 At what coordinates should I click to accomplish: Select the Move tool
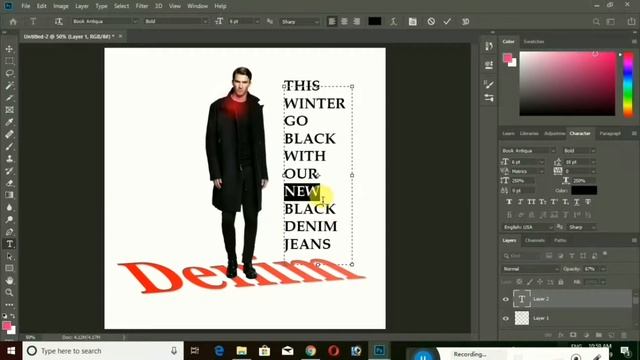(9, 49)
